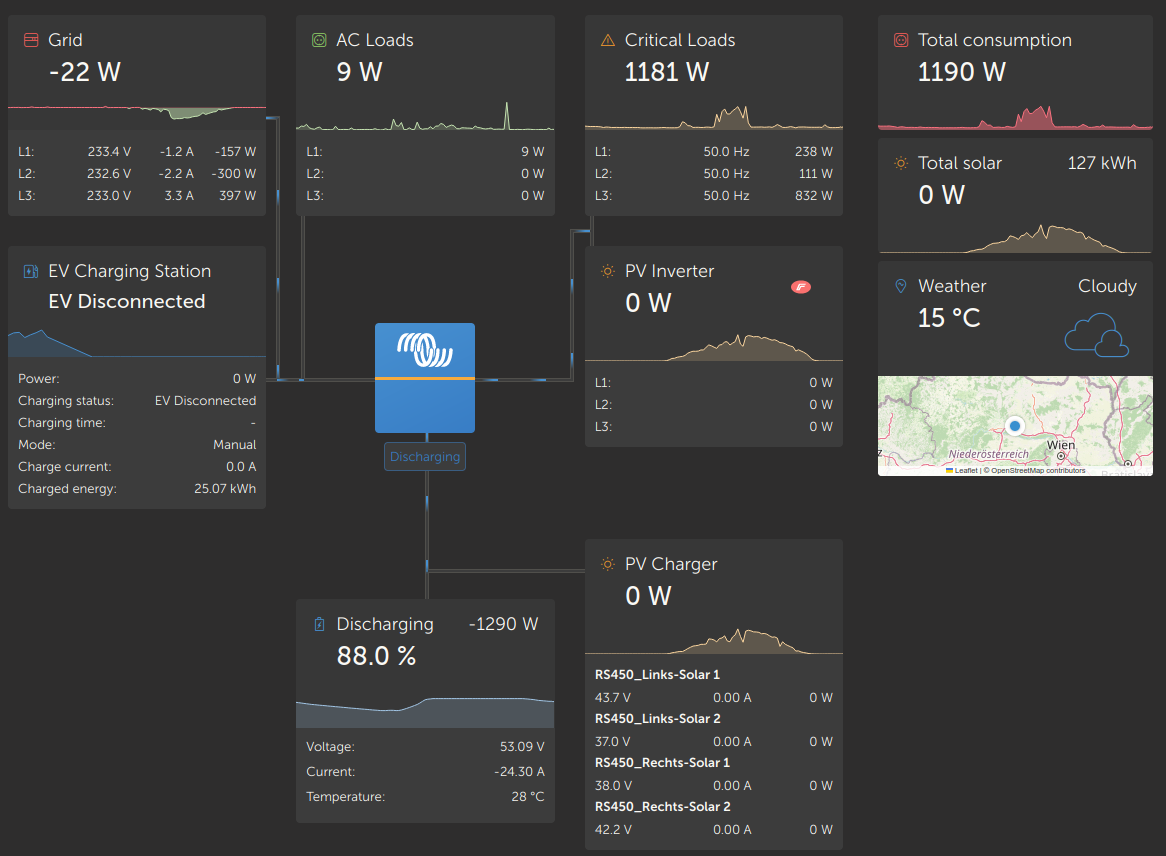Click the cloudy weather cloud icon
1166x856 pixels.
pos(1097,334)
